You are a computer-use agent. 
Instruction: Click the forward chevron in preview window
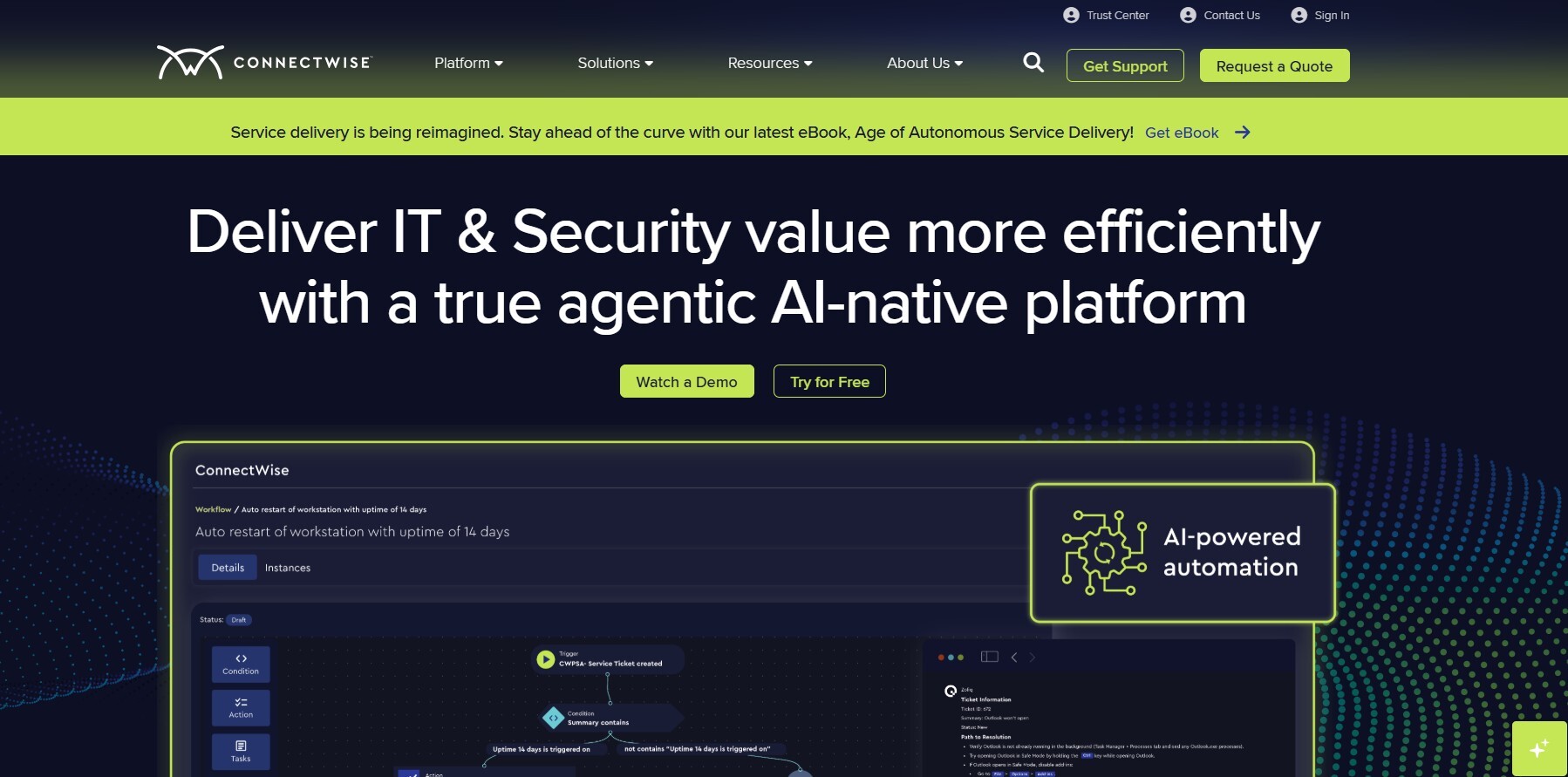coord(1033,657)
